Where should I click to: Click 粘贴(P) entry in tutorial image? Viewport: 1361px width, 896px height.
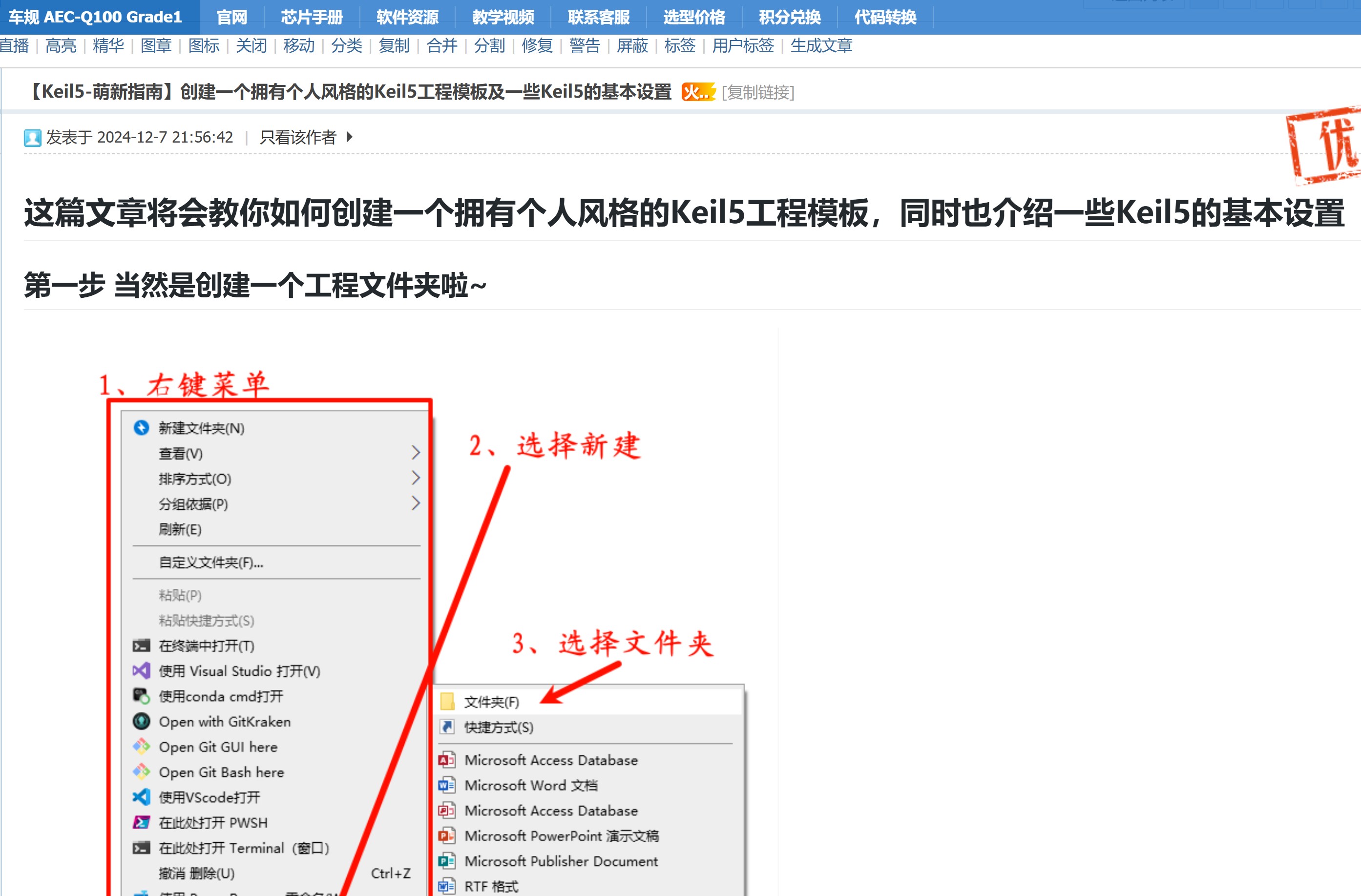coord(180,595)
